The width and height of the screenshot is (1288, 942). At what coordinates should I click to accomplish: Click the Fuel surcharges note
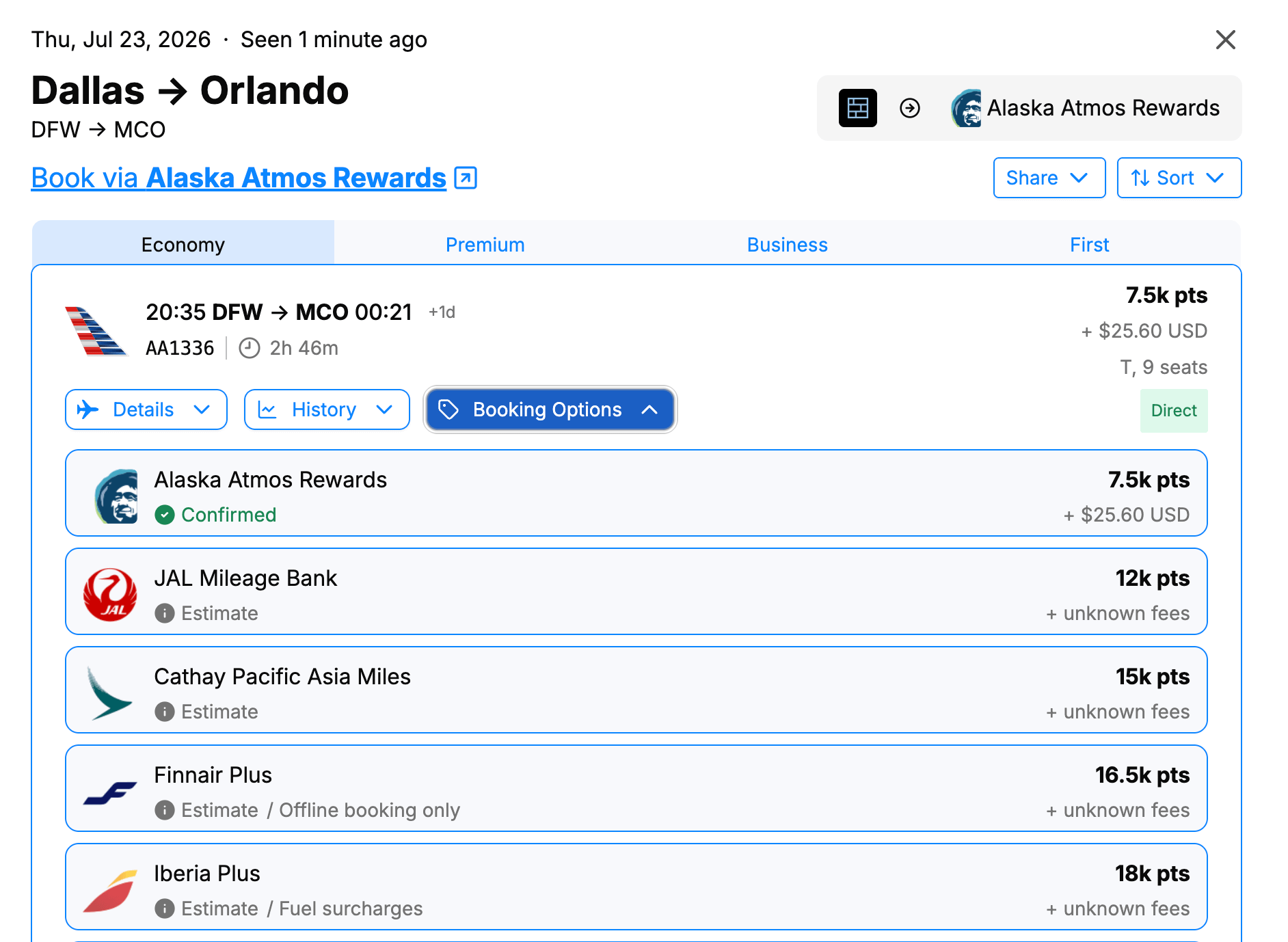tap(351, 909)
